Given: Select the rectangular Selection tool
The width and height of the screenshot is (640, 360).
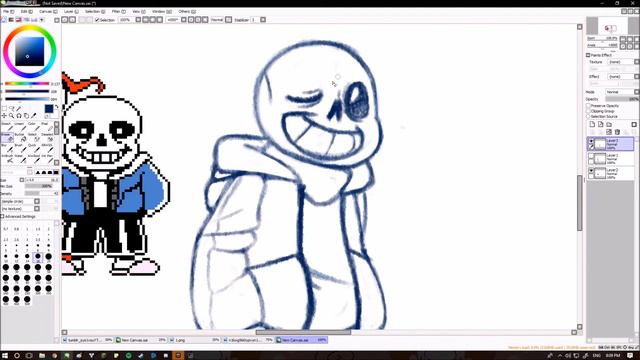Looking at the screenshot, I should coord(4,109).
